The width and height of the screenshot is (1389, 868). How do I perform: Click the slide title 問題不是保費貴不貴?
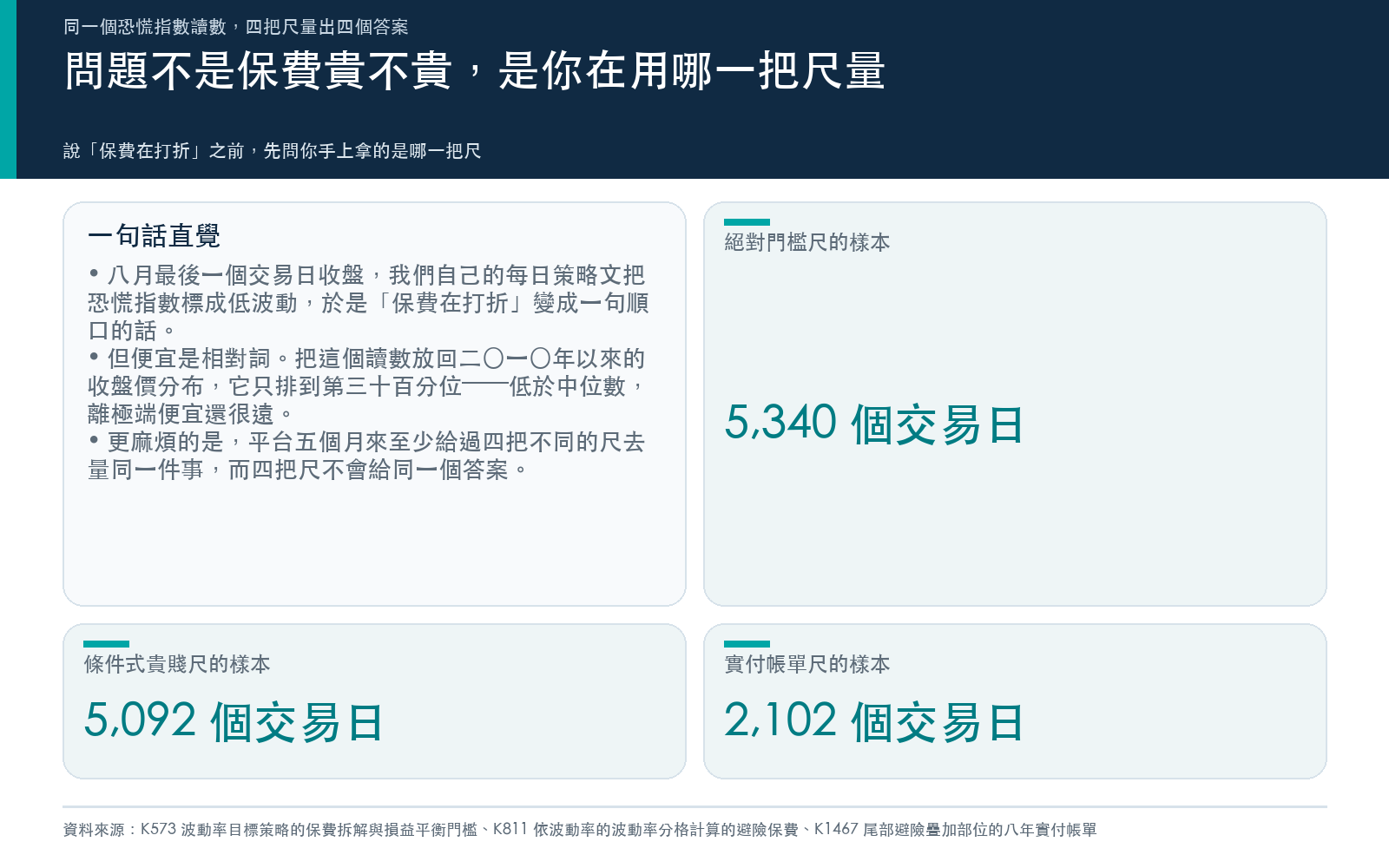pos(475,71)
